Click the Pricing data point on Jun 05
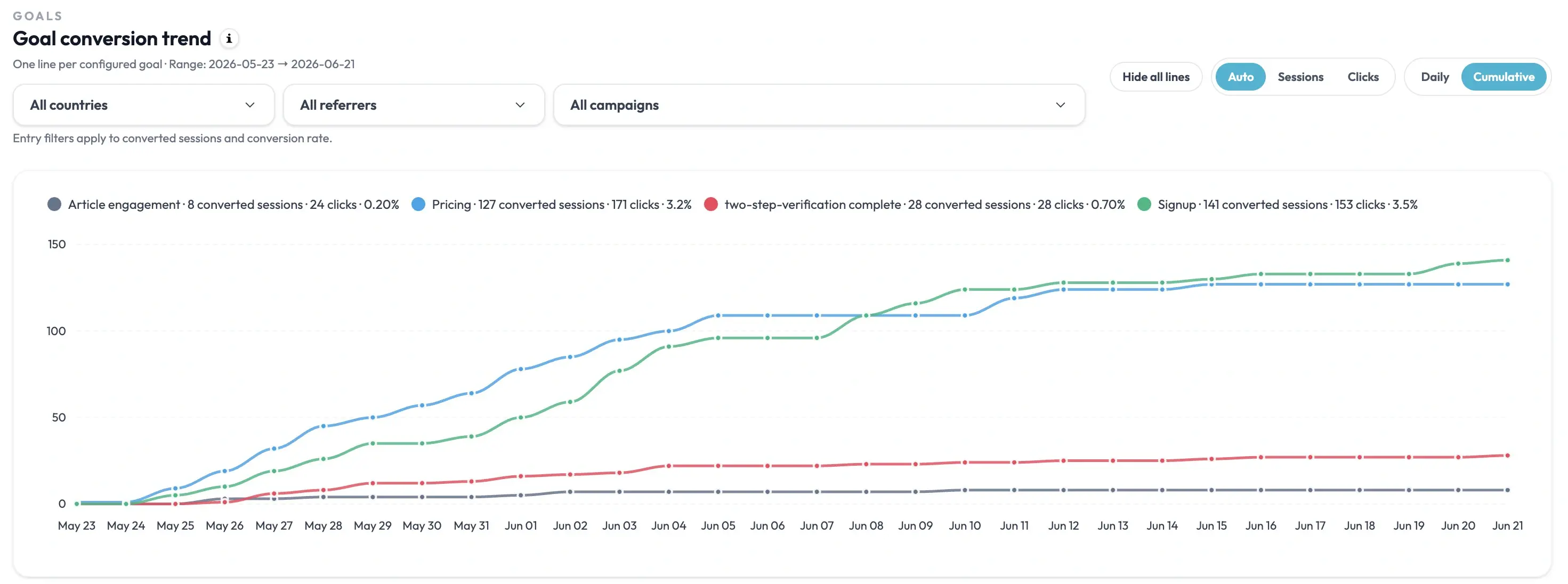The height and width of the screenshot is (584, 1568). pos(718,316)
